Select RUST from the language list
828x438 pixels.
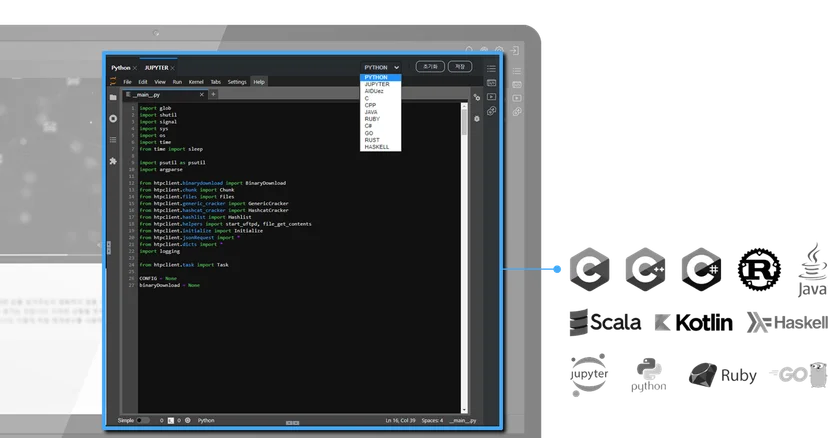tap(380, 140)
